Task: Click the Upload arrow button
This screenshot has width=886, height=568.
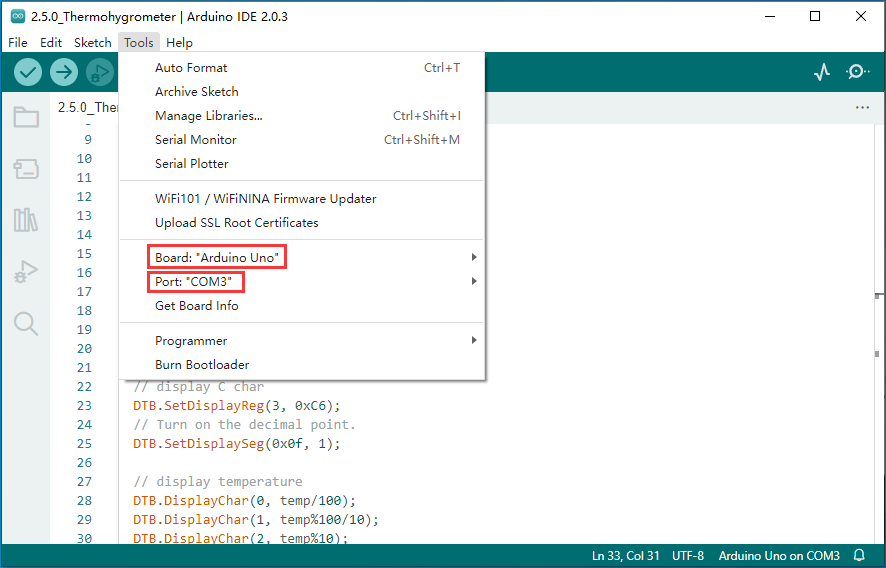Action: (64, 72)
